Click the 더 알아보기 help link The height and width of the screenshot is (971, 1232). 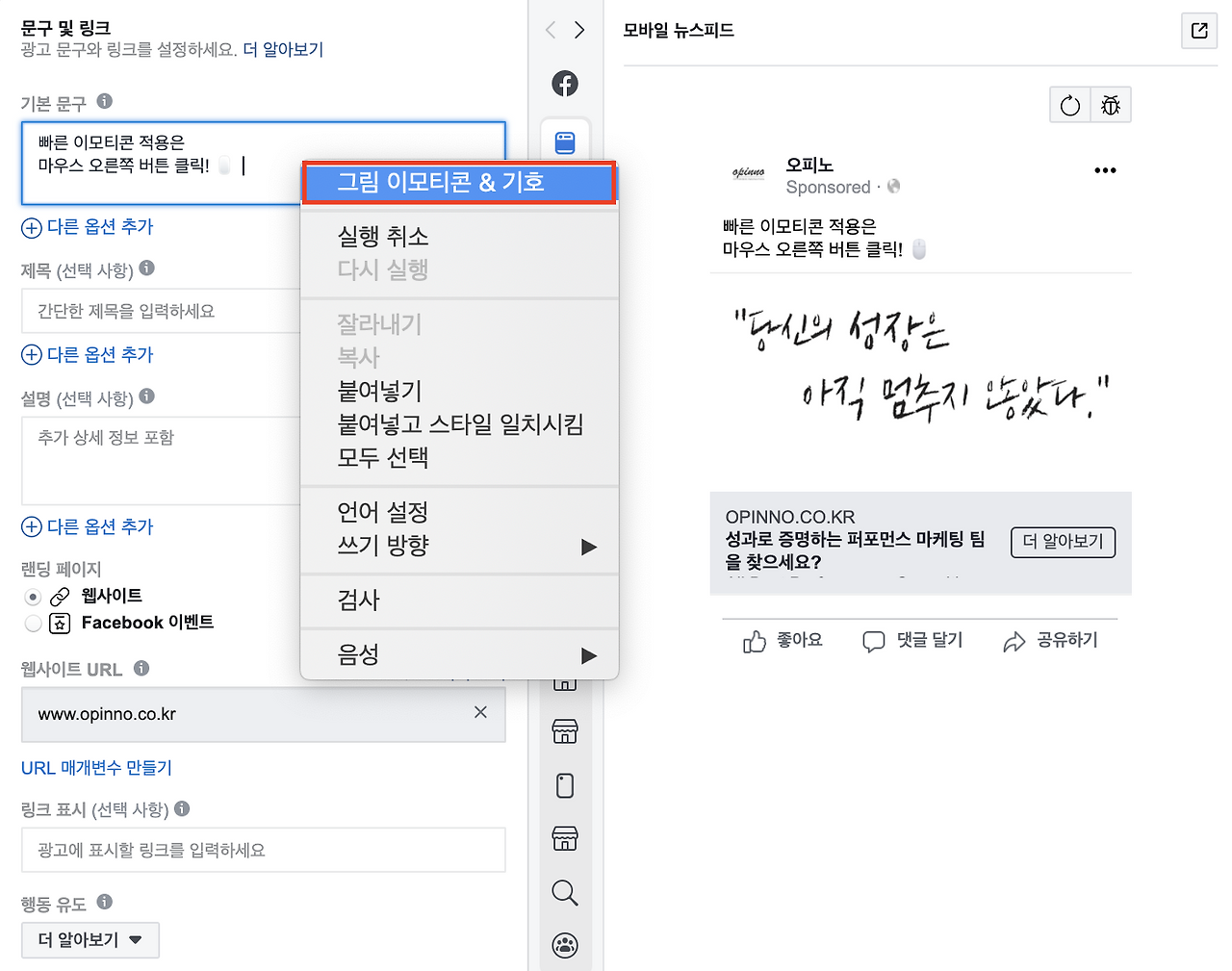284,49
